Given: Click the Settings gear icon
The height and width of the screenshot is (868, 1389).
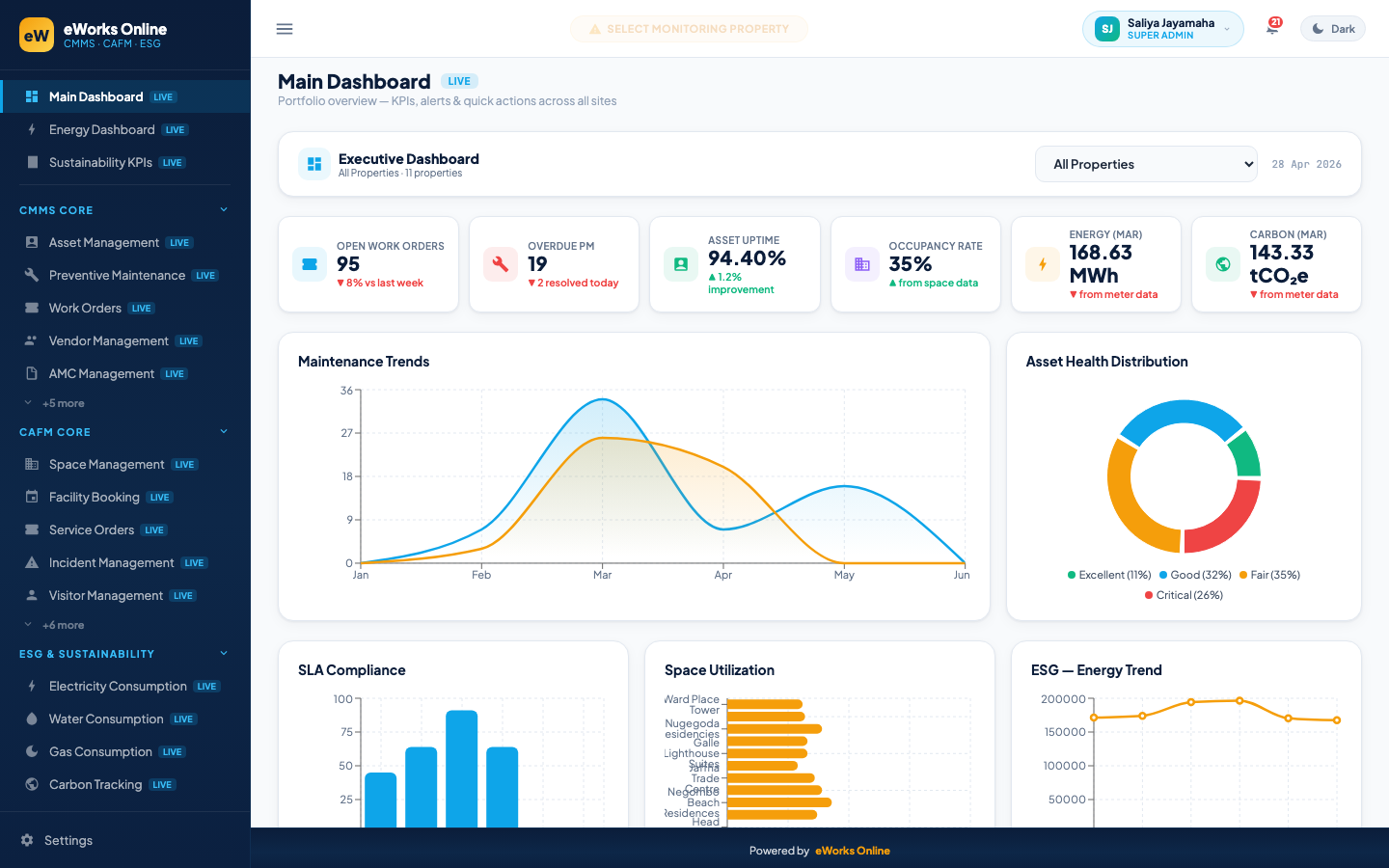Looking at the screenshot, I should point(27,840).
